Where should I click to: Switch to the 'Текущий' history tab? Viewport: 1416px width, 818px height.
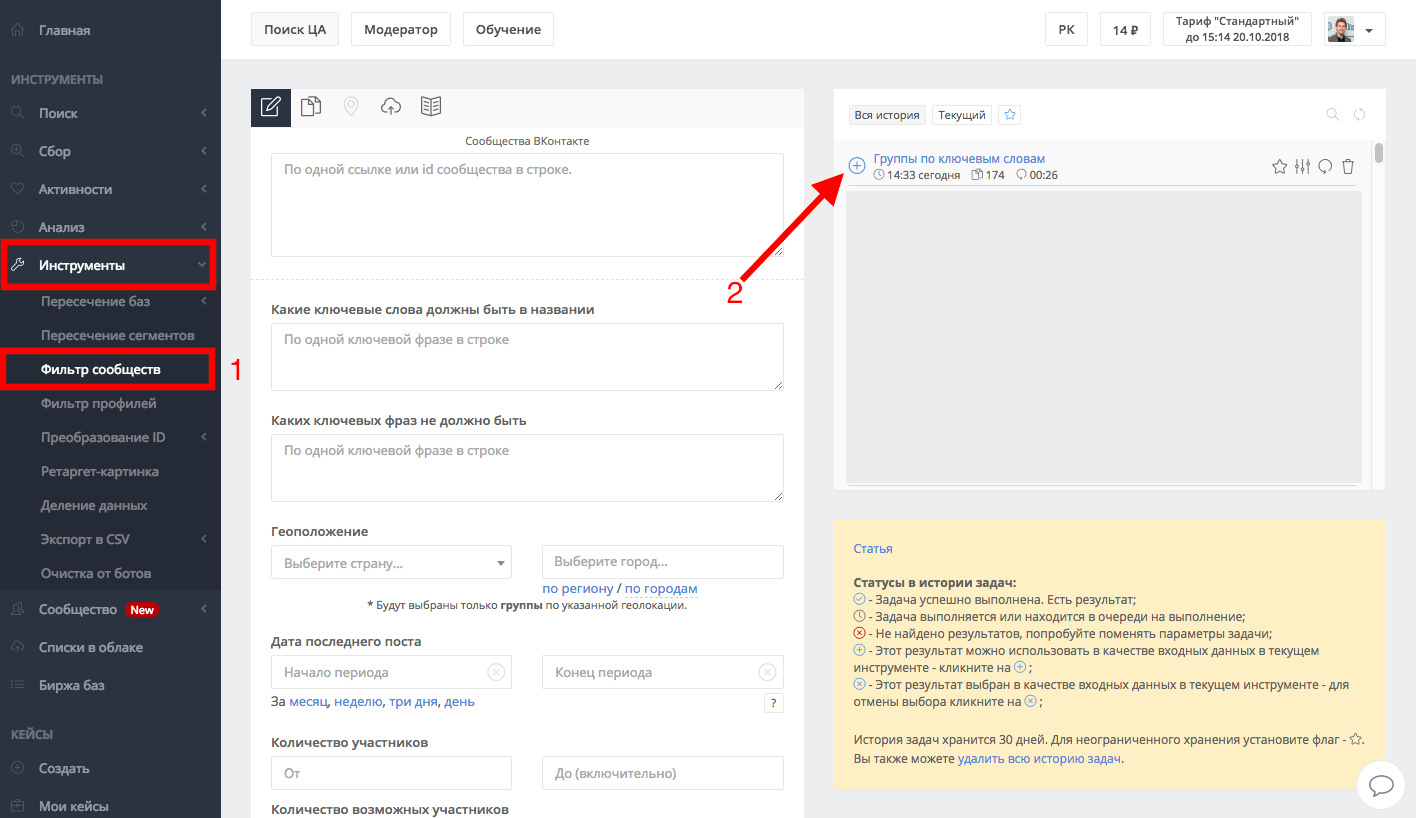pos(962,115)
